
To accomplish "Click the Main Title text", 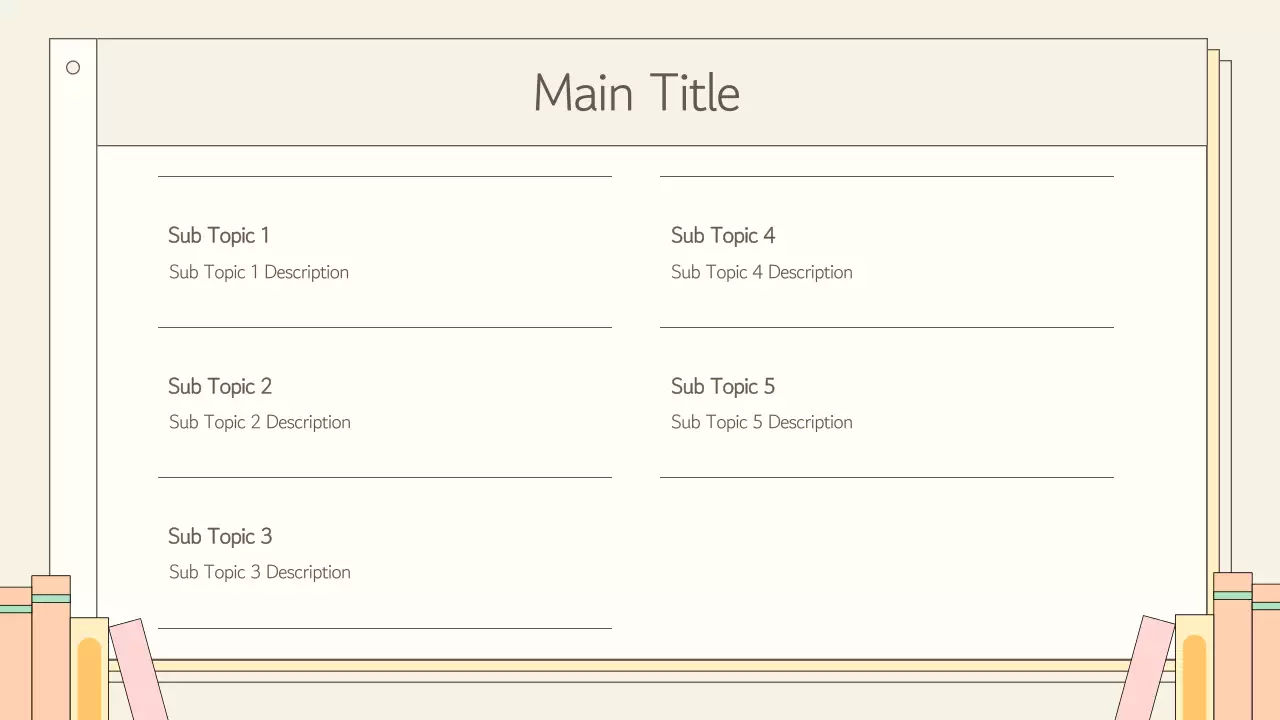I will [637, 93].
